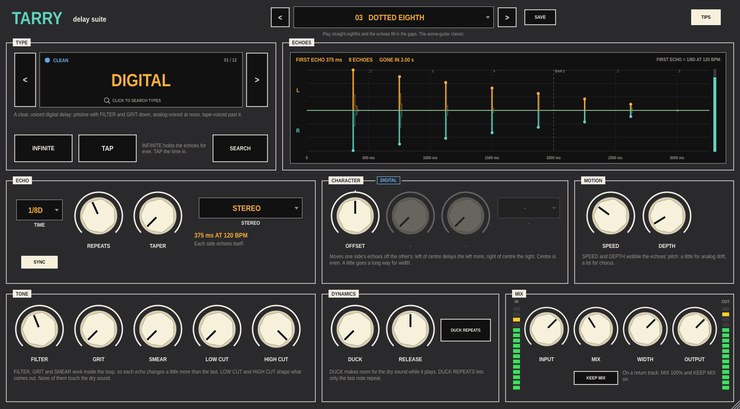Screen dimensions: 740x409
Task: Click the HIGH CUT knob
Action: coord(276,329)
